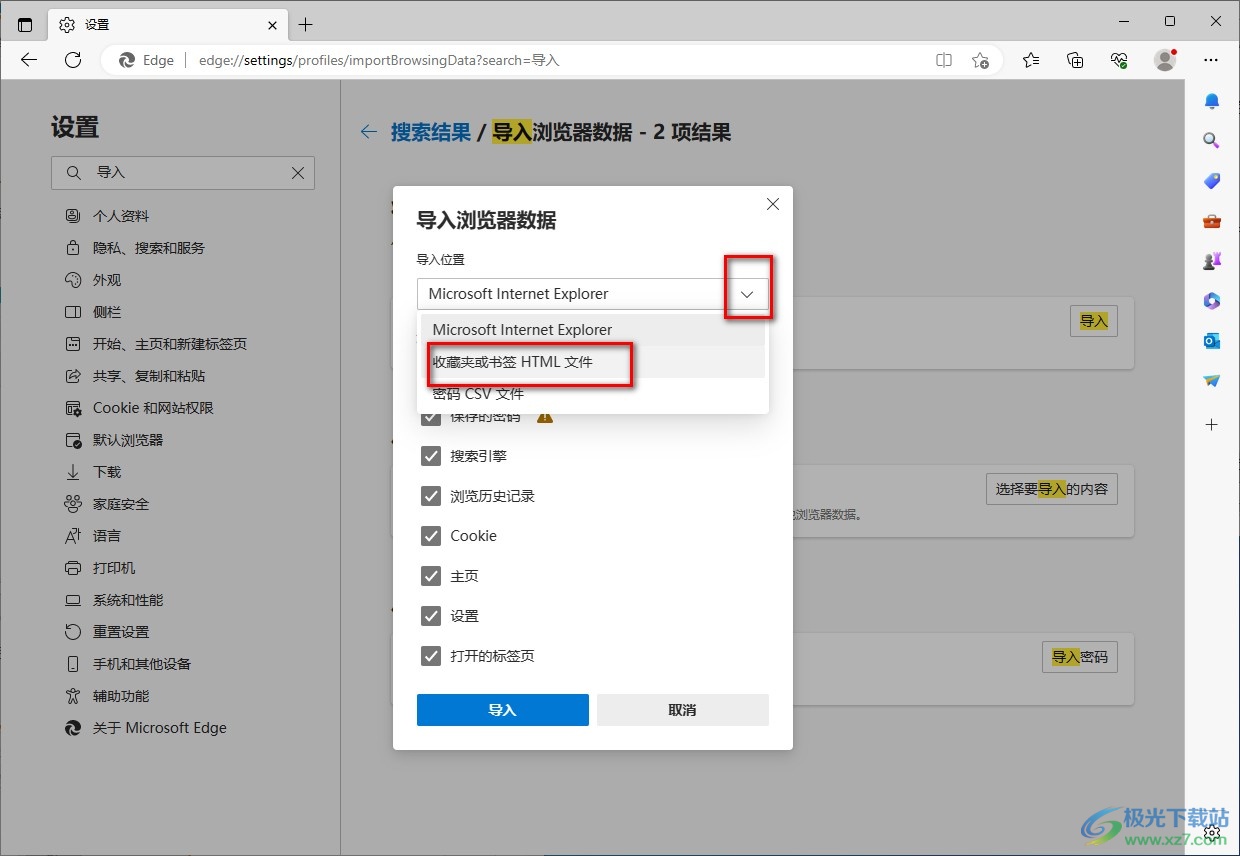Click the 搜索结果 breadcrumb link
The image size is (1240, 856).
[x=431, y=132]
